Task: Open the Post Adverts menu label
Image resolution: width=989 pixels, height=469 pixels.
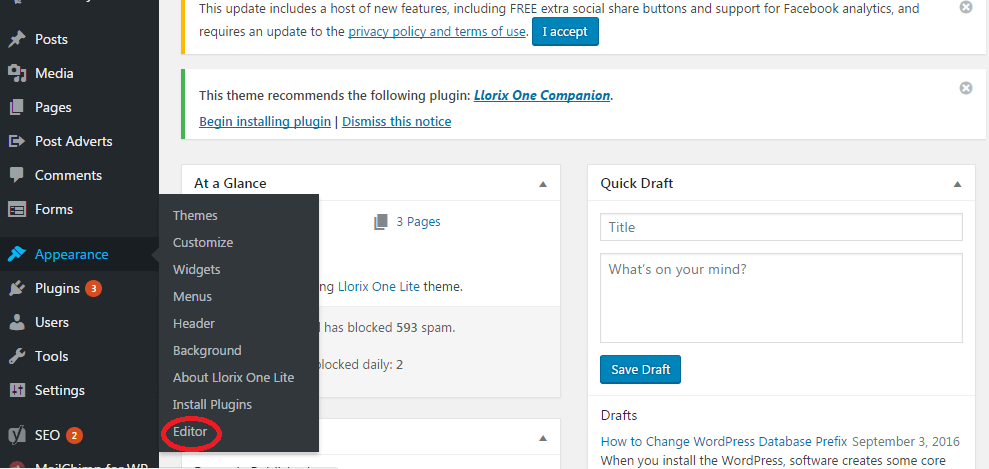Action: (74, 141)
